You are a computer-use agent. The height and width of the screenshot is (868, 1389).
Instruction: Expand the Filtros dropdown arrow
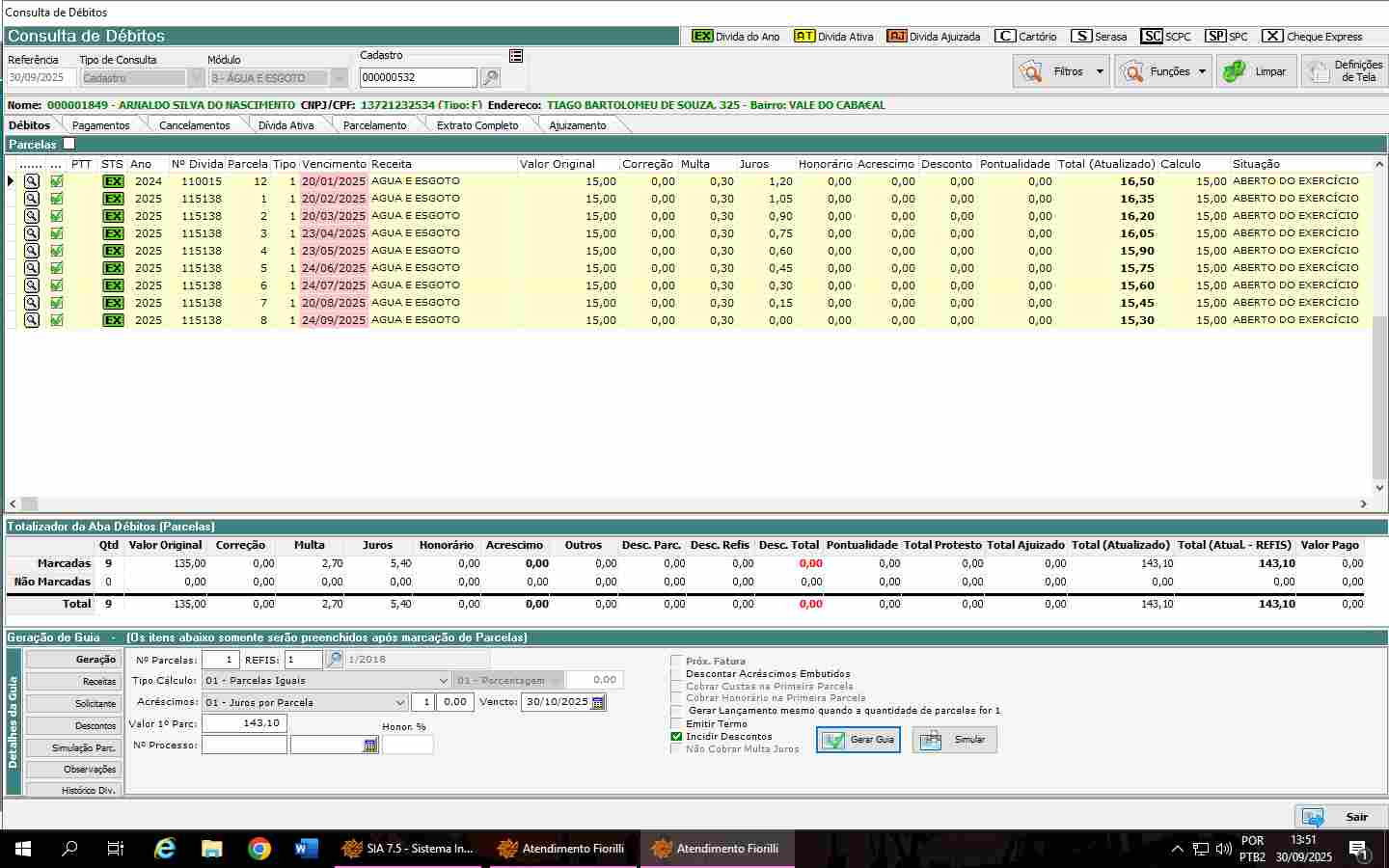click(1100, 71)
